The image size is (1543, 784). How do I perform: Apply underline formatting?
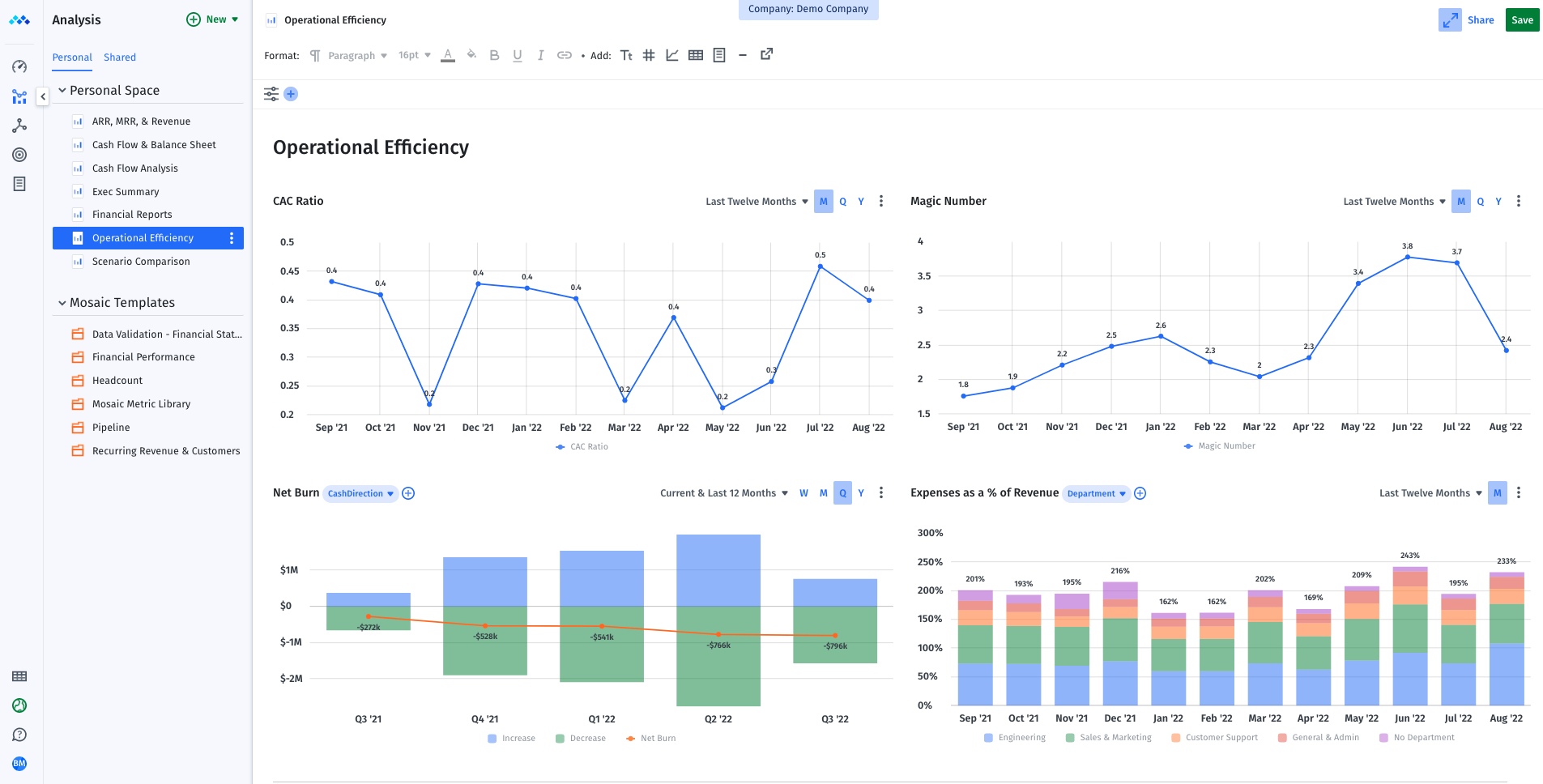[518, 55]
